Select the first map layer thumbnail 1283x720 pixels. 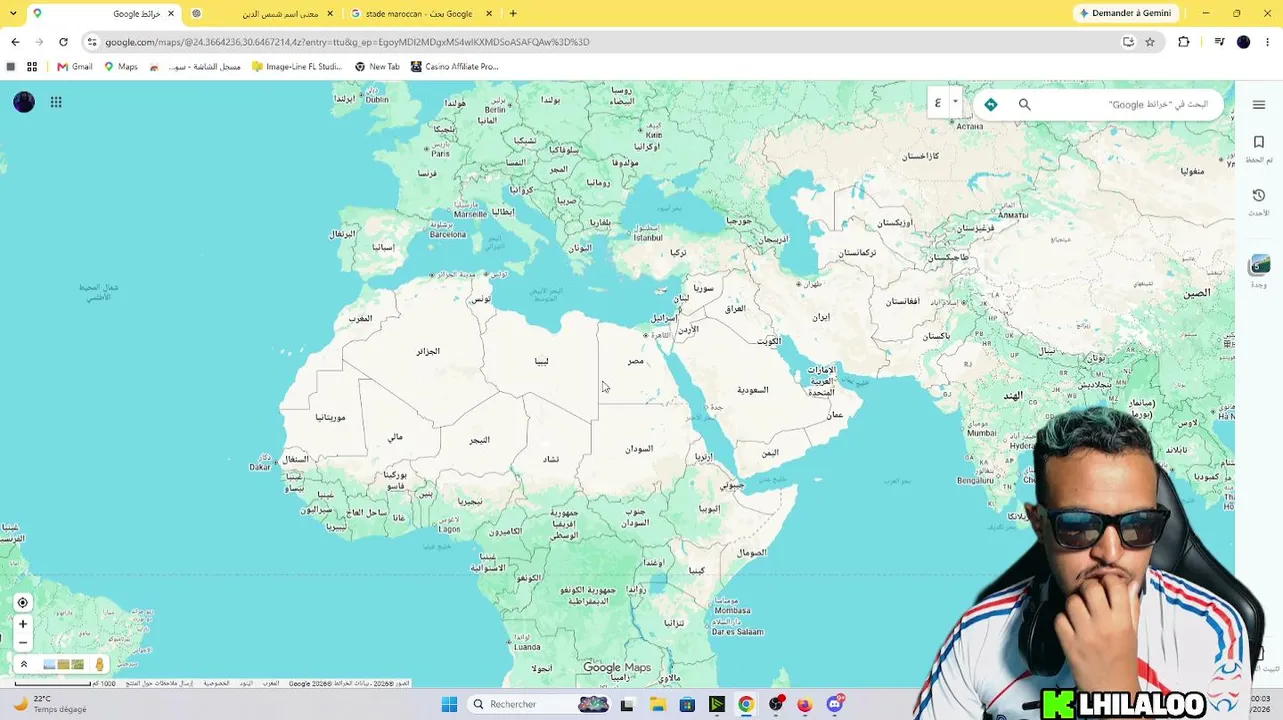click(49, 664)
